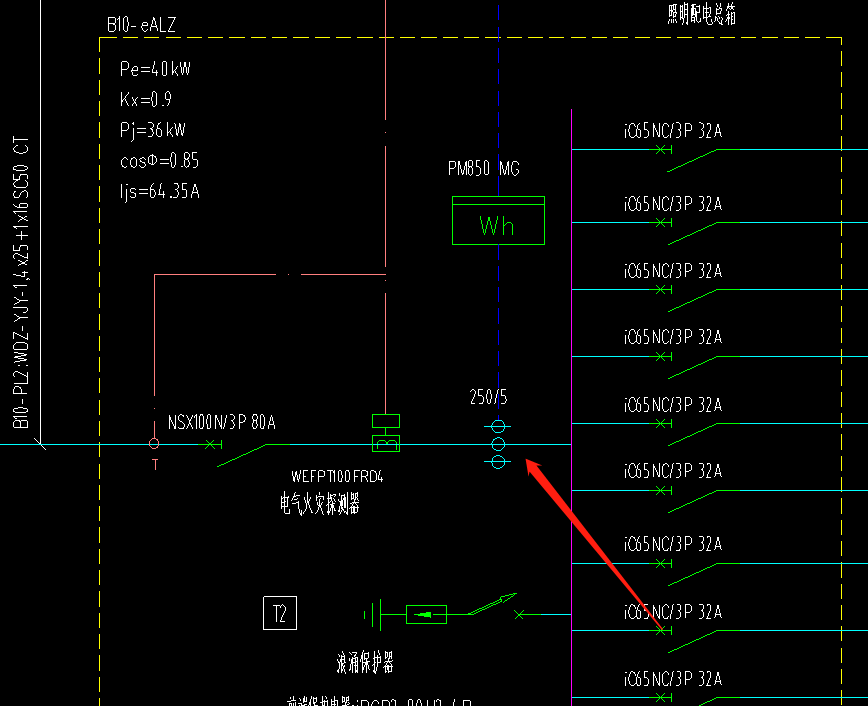Select the green Wh energy meter box
The width and height of the screenshot is (868, 706).
point(498,220)
